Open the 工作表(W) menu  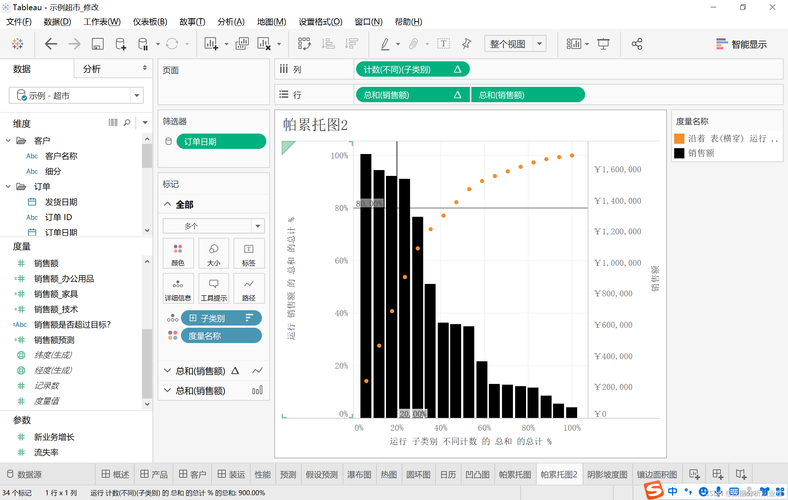tap(102, 22)
